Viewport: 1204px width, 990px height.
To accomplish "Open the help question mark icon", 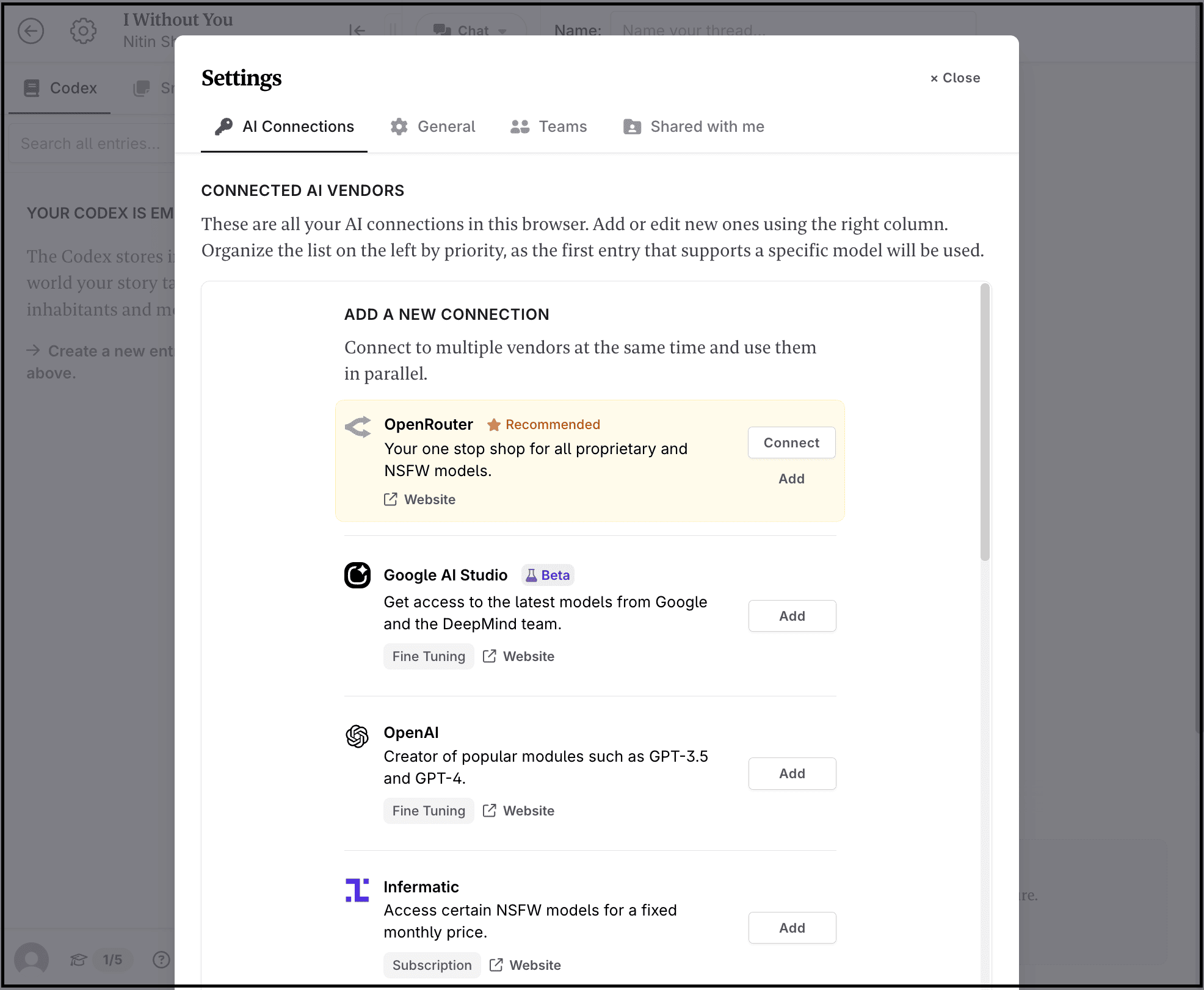I will click(x=161, y=960).
